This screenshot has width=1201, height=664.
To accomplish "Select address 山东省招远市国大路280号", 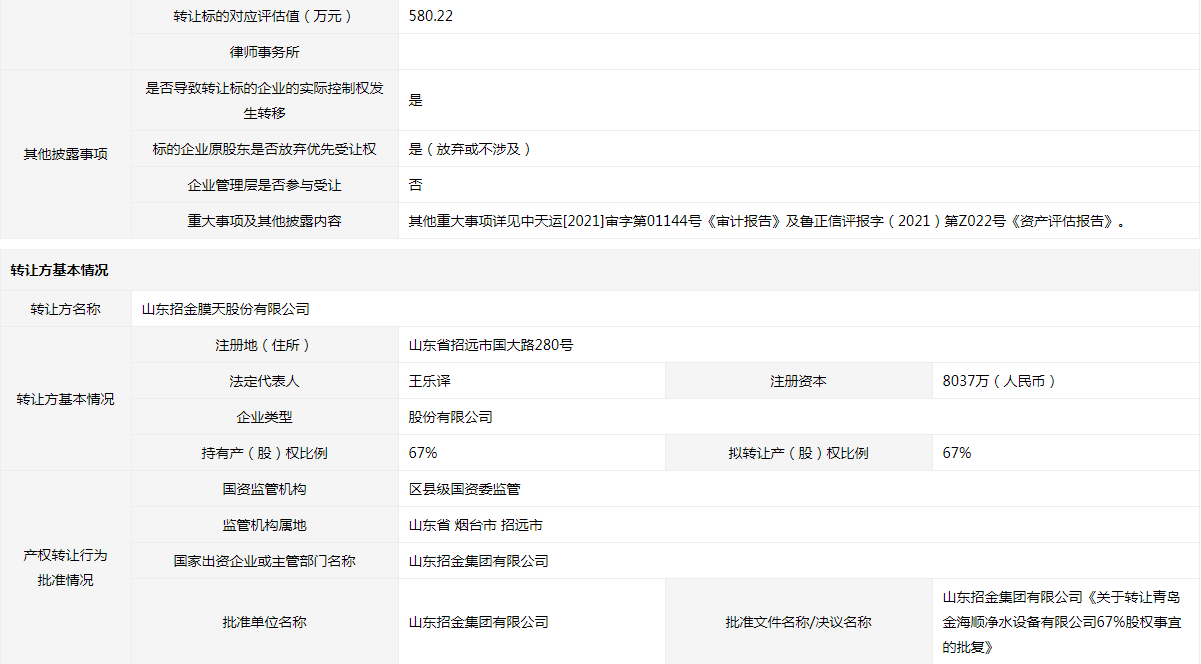I will pyautogui.click(x=491, y=345).
